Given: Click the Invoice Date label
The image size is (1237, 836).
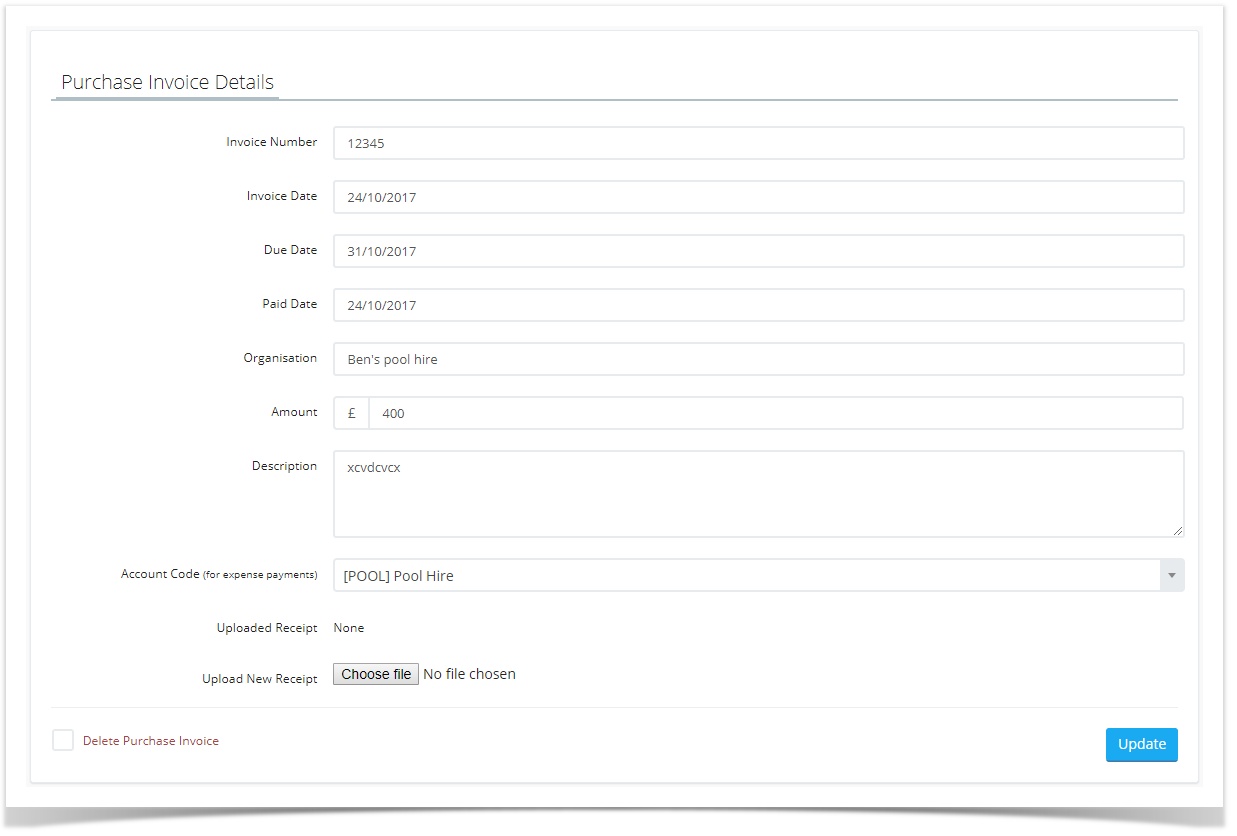Looking at the screenshot, I should pos(282,196).
